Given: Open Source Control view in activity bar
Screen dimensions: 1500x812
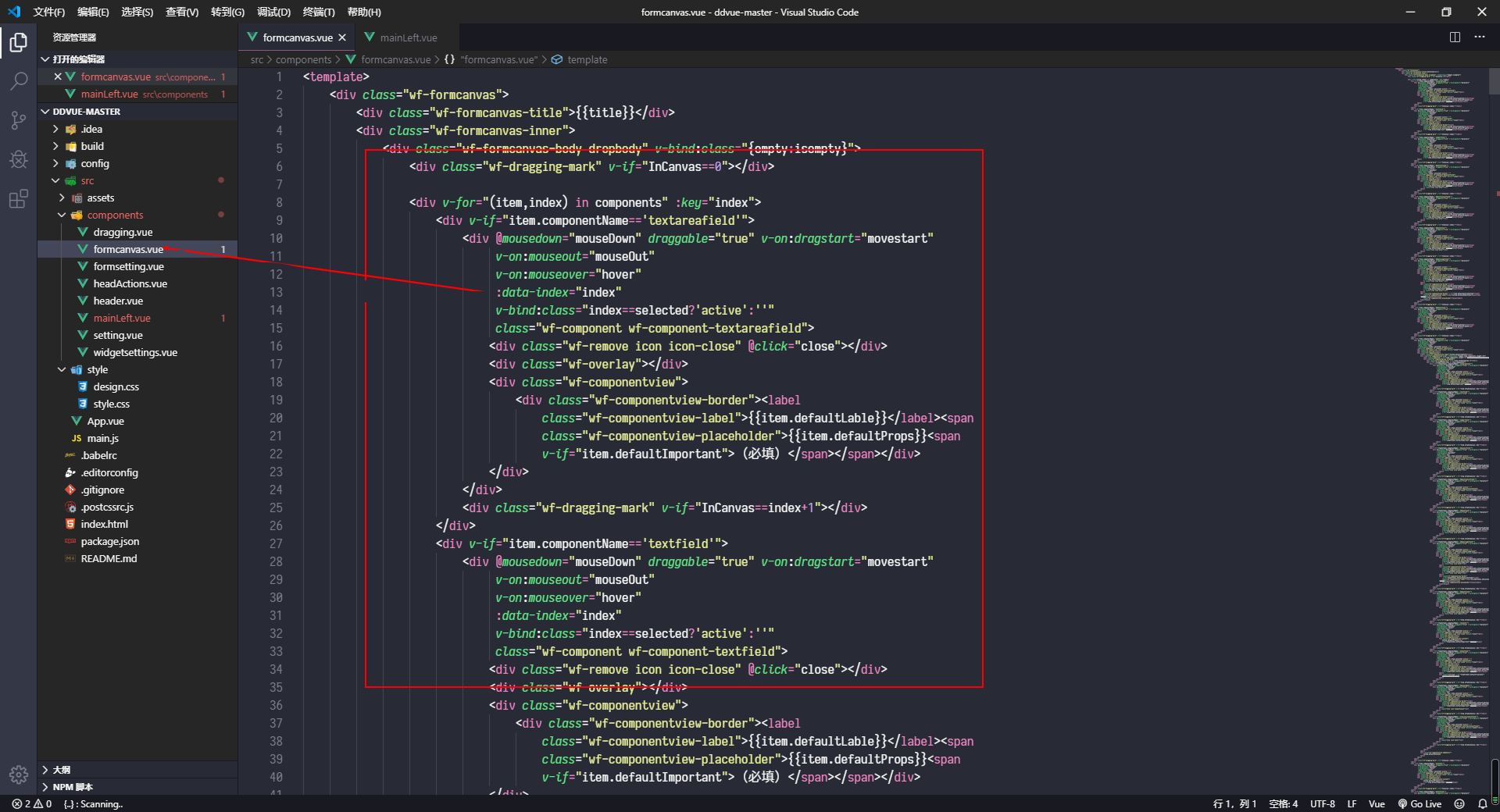Looking at the screenshot, I should pos(19,120).
